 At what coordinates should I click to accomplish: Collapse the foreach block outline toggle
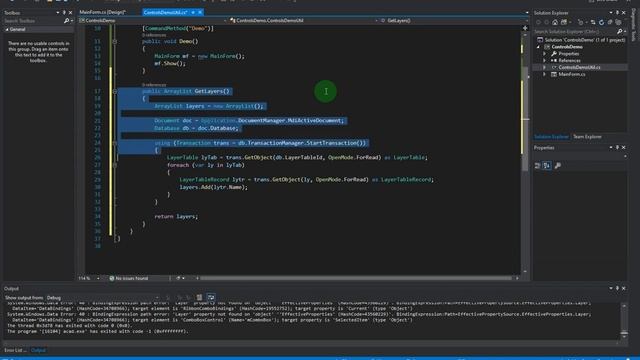tap(115, 165)
